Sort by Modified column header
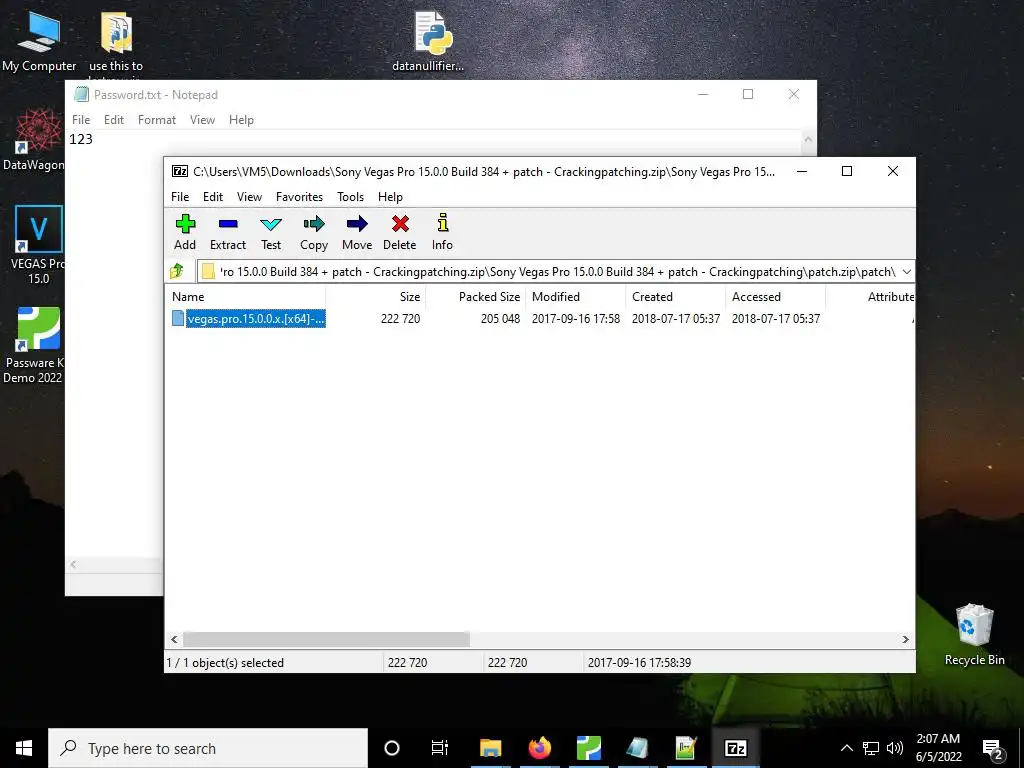Image resolution: width=1024 pixels, height=768 pixels. tap(576, 296)
